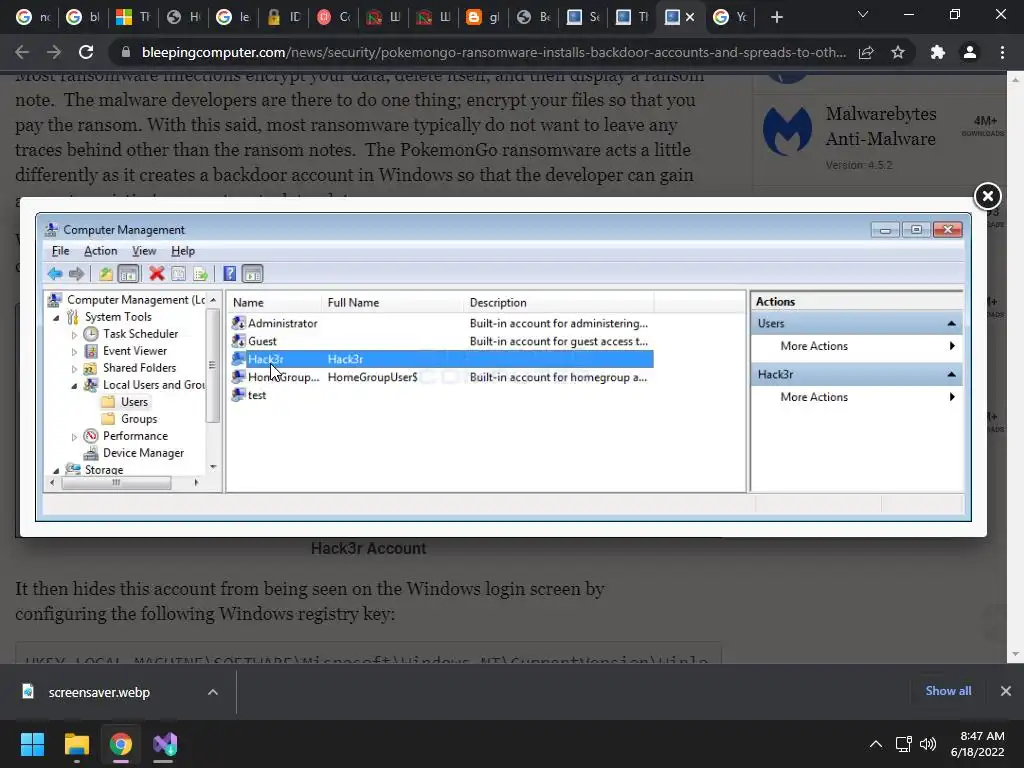Open a new browser tab
This screenshot has width=1024, height=768.
pyautogui.click(x=776, y=18)
